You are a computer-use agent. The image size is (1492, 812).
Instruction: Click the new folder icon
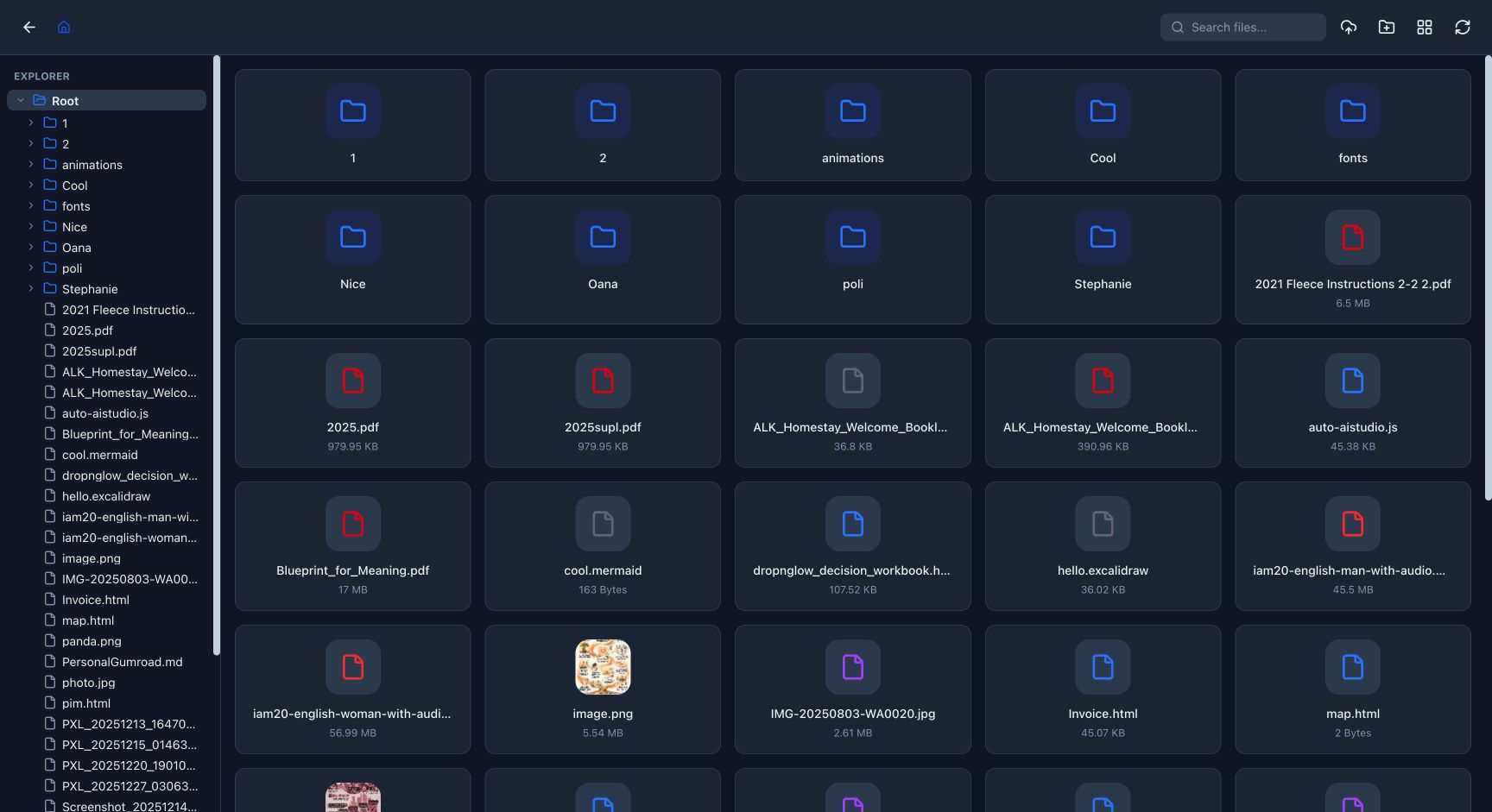tap(1387, 28)
